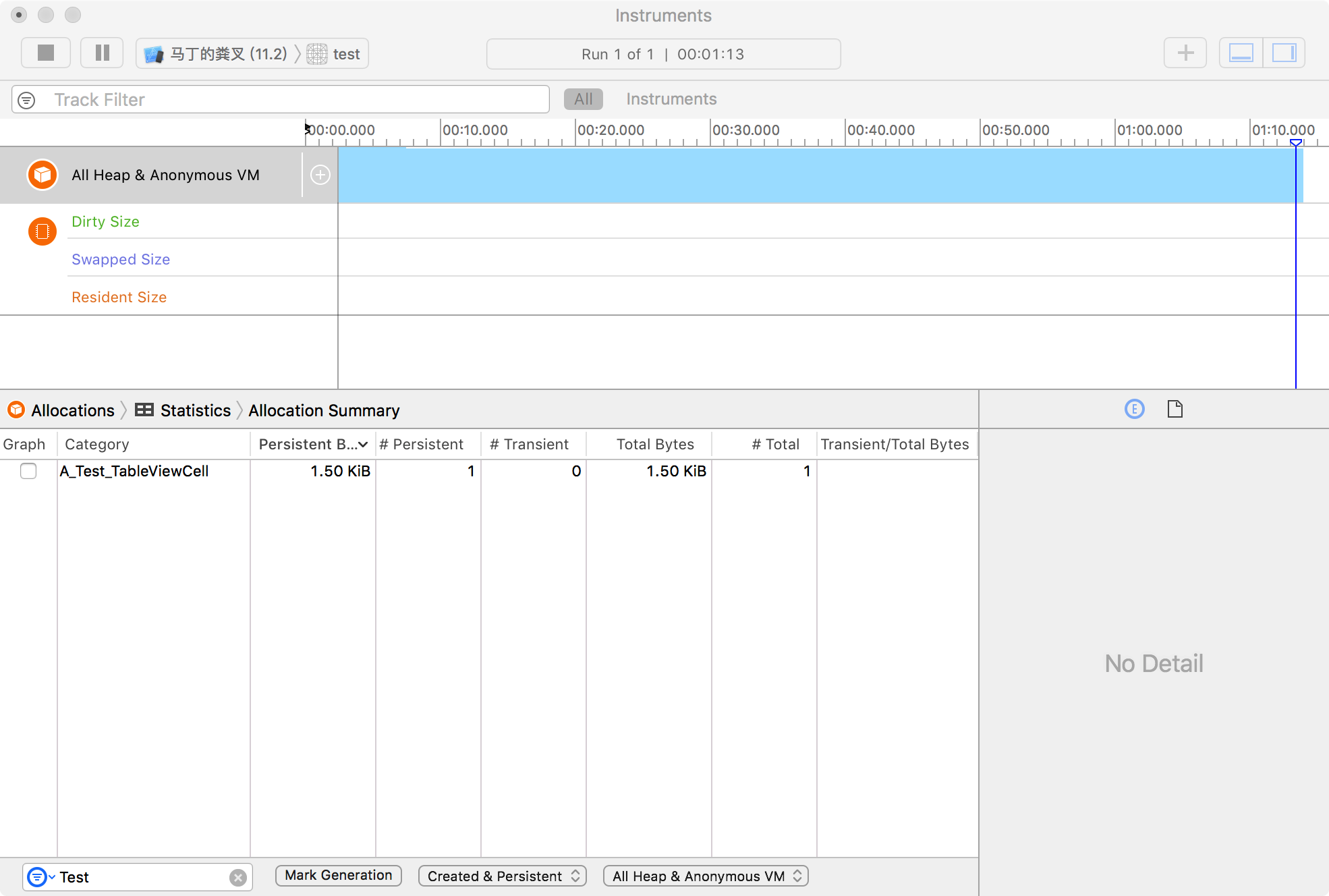This screenshot has width=1329, height=896.
Task: Toggle the right inspector pane view
Action: pos(1284,53)
